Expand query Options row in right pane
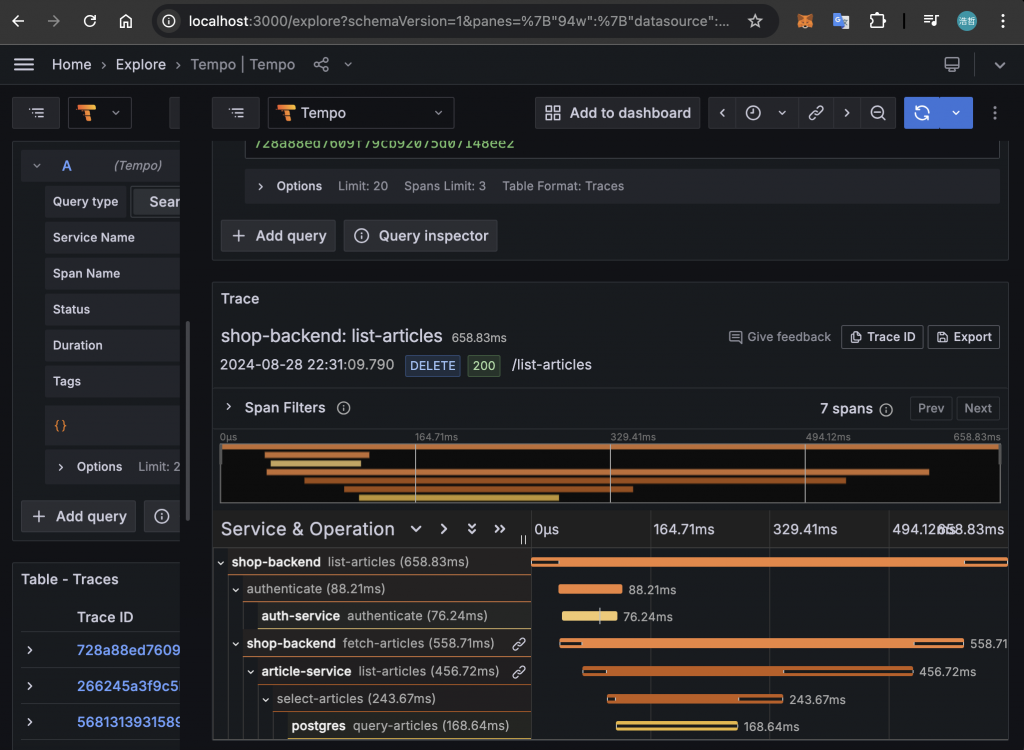This screenshot has width=1024, height=750. [622, 186]
